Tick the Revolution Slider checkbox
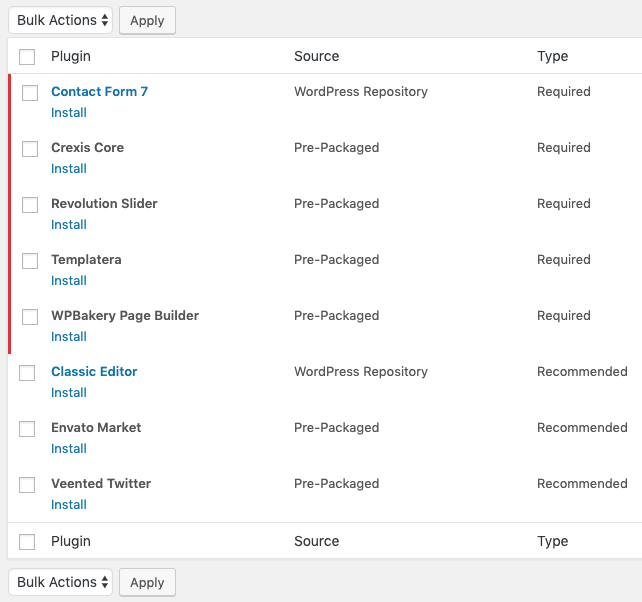Screen dimensions: 642x602 click(30, 205)
